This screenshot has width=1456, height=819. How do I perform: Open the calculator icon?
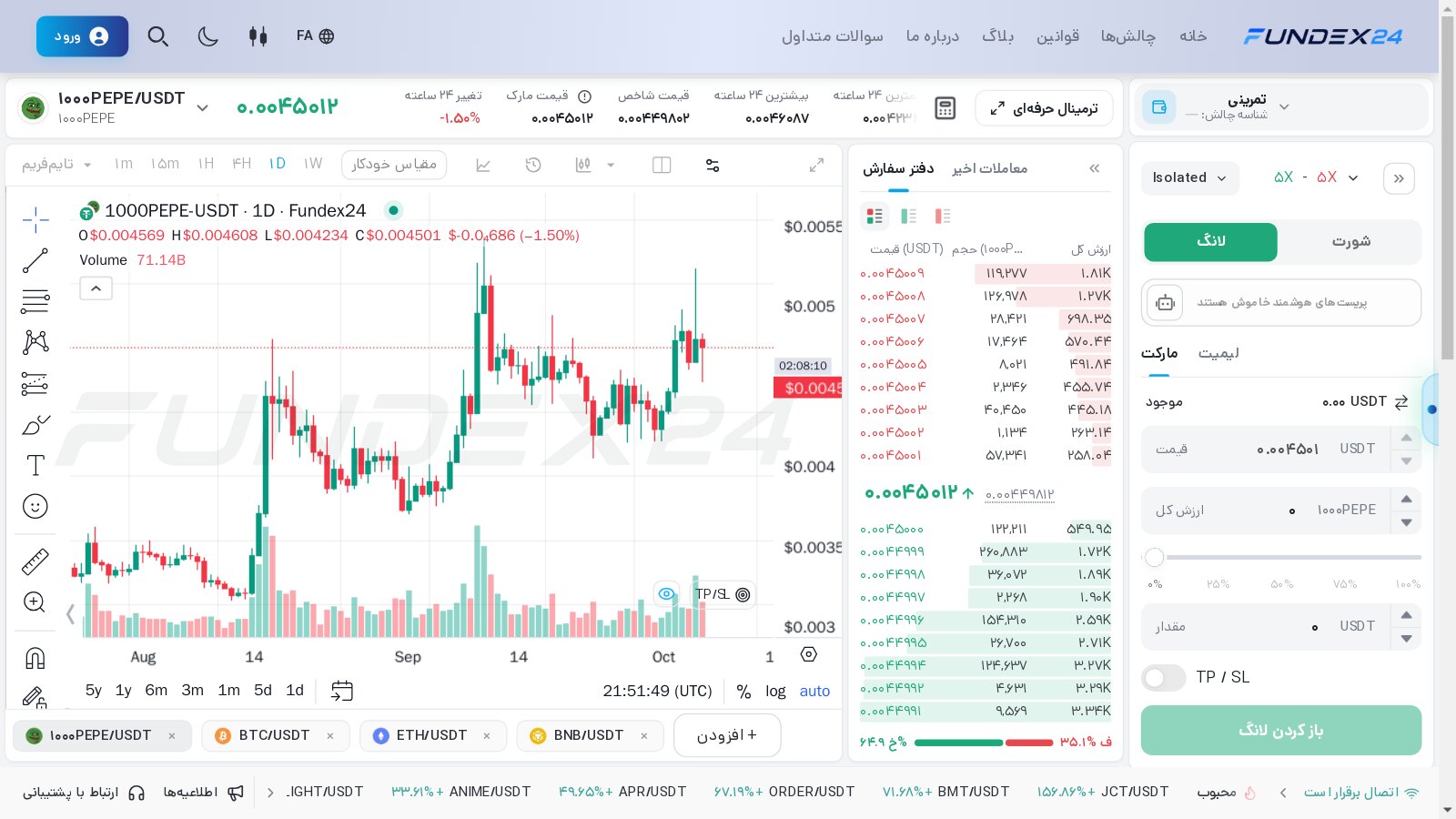tap(945, 108)
